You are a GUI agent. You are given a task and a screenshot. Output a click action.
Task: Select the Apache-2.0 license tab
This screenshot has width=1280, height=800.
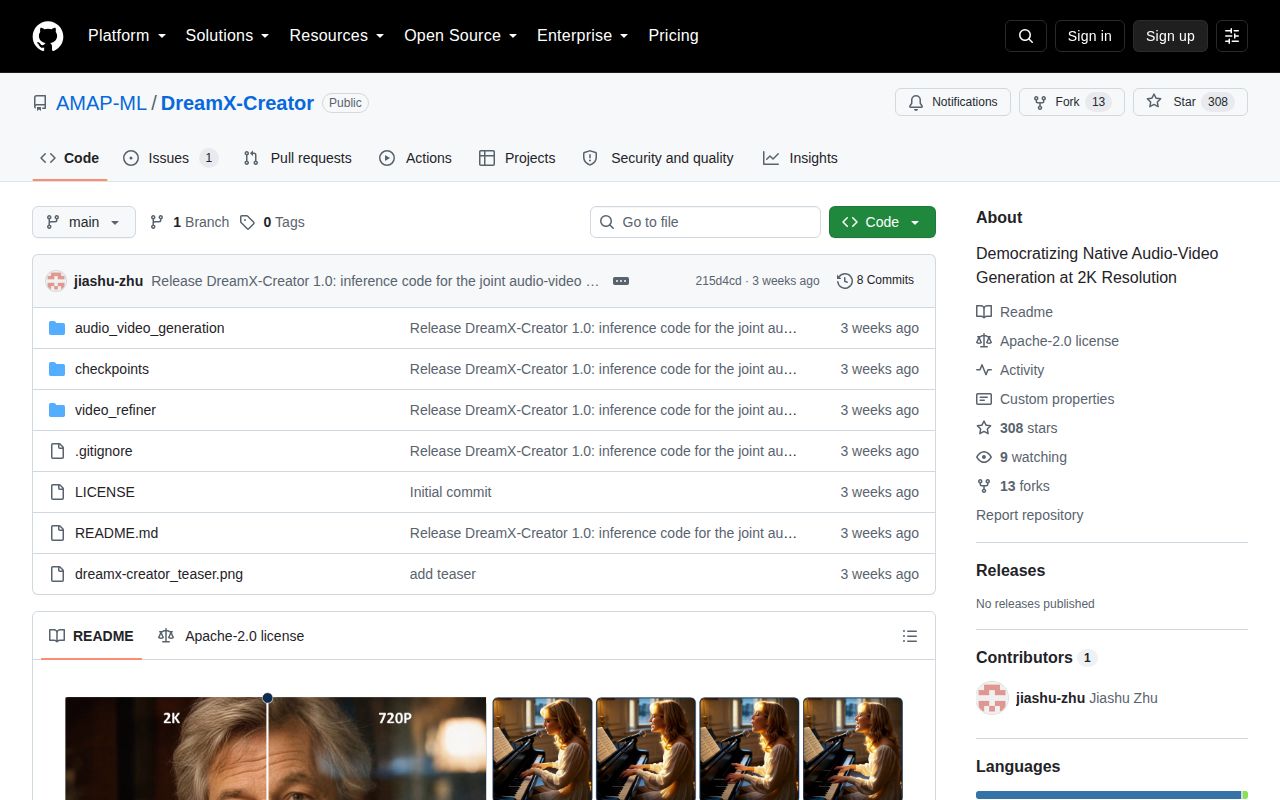(x=231, y=636)
